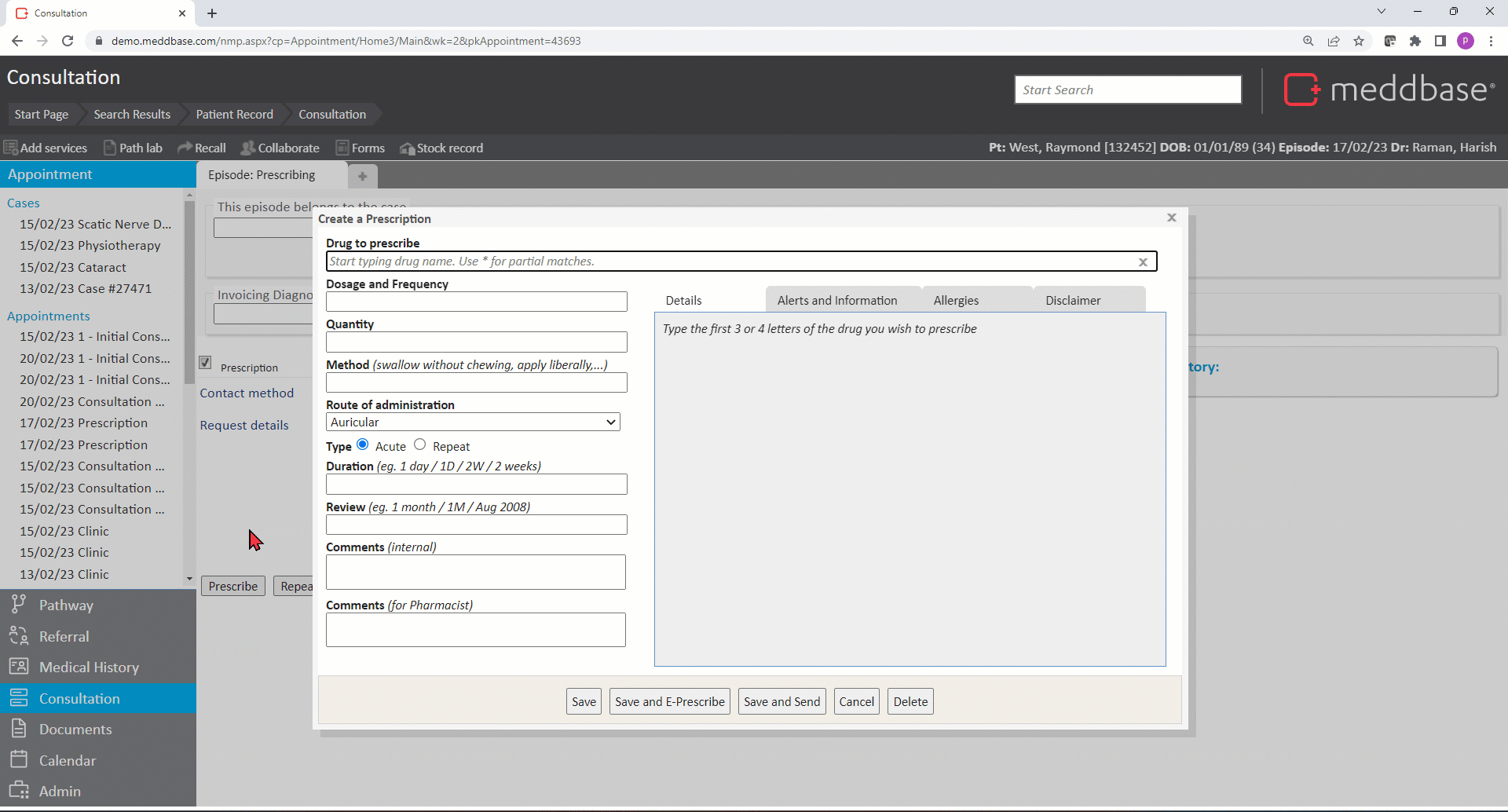The height and width of the screenshot is (812, 1508).
Task: Go back in browser history
Action: click(17, 41)
